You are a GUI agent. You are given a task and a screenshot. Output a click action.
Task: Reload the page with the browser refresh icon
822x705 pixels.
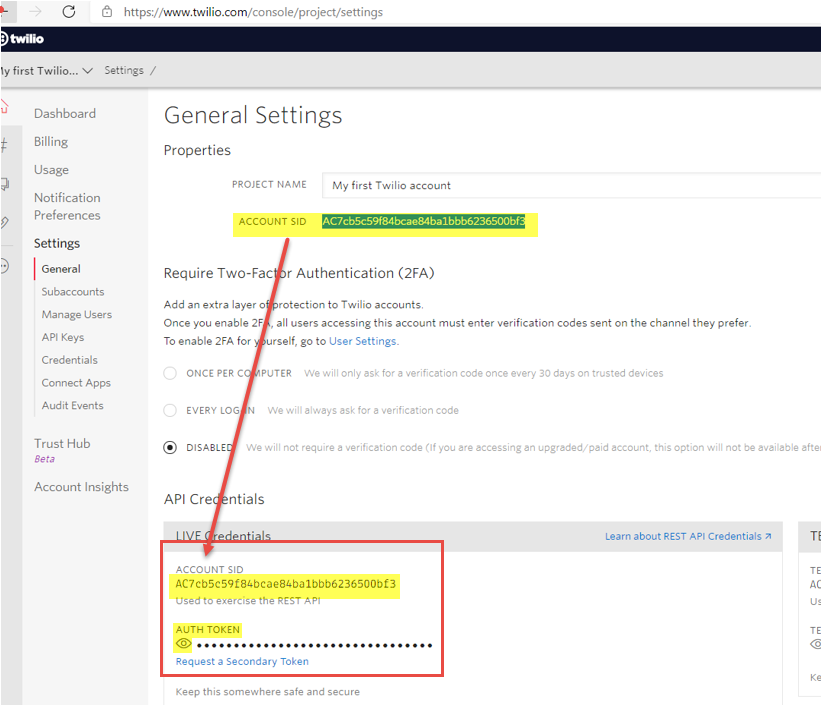pyautogui.click(x=69, y=12)
